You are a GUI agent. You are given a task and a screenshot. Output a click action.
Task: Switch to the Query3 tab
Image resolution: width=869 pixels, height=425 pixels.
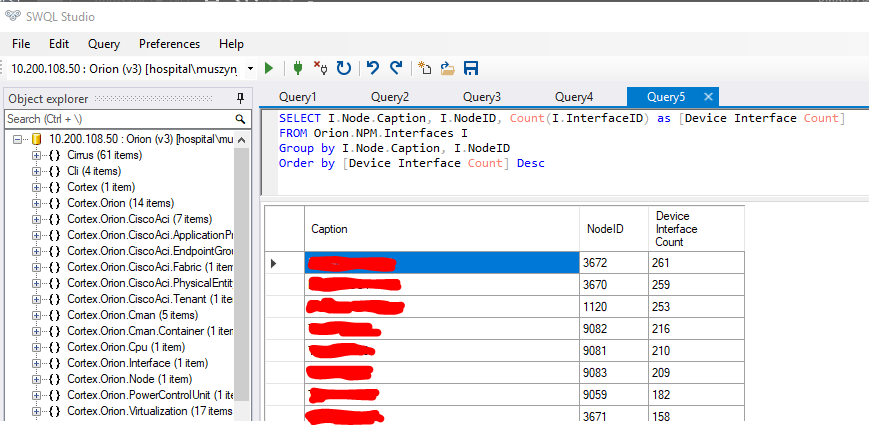pyautogui.click(x=482, y=97)
